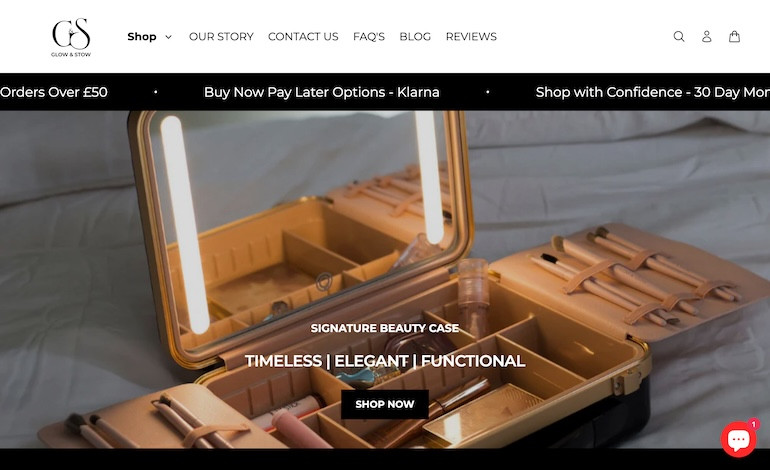Expand the Shop menu chevron
The width and height of the screenshot is (770, 470).
[x=168, y=37]
